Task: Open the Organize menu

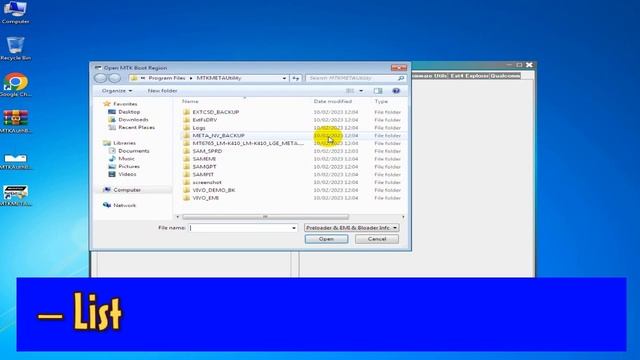Action: pos(117,91)
